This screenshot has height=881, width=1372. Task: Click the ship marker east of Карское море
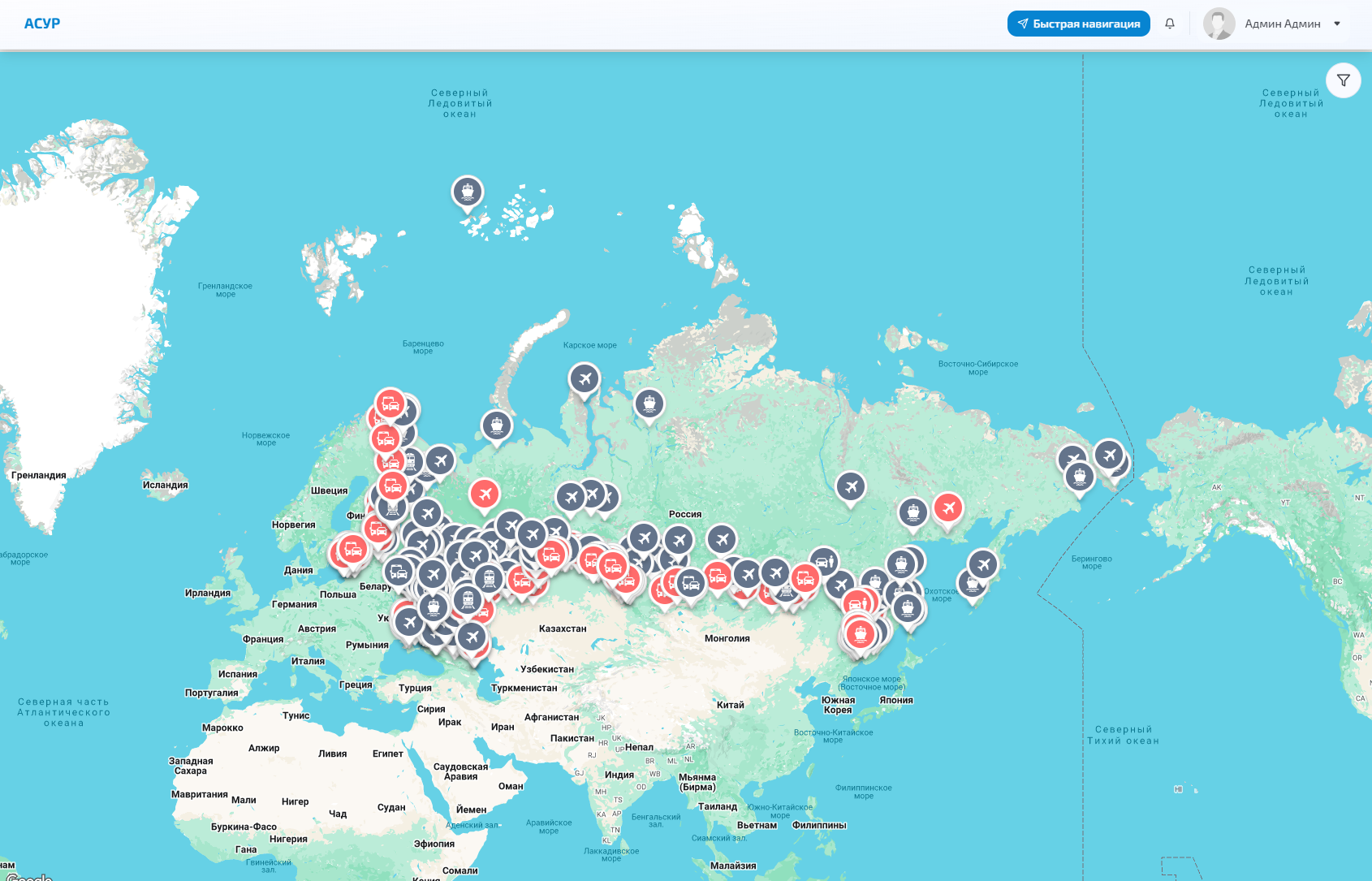648,403
